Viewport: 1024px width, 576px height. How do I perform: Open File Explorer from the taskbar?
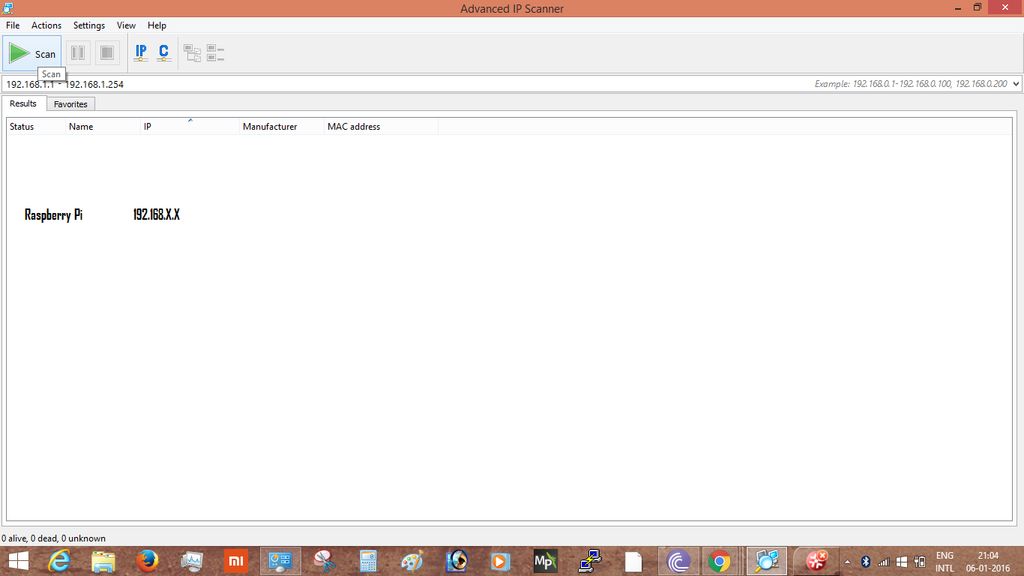click(103, 561)
